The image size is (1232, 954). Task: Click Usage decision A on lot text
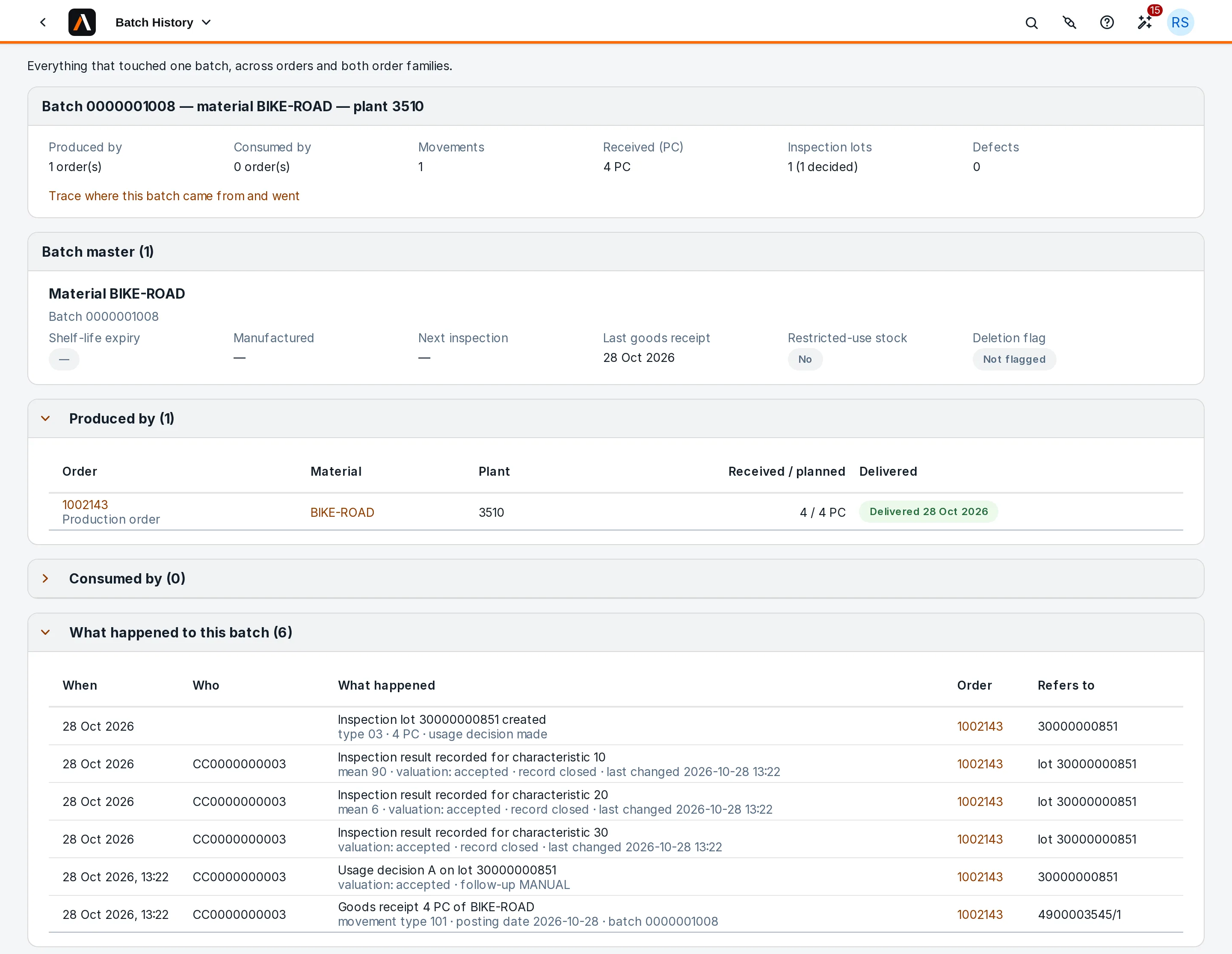click(x=447, y=870)
